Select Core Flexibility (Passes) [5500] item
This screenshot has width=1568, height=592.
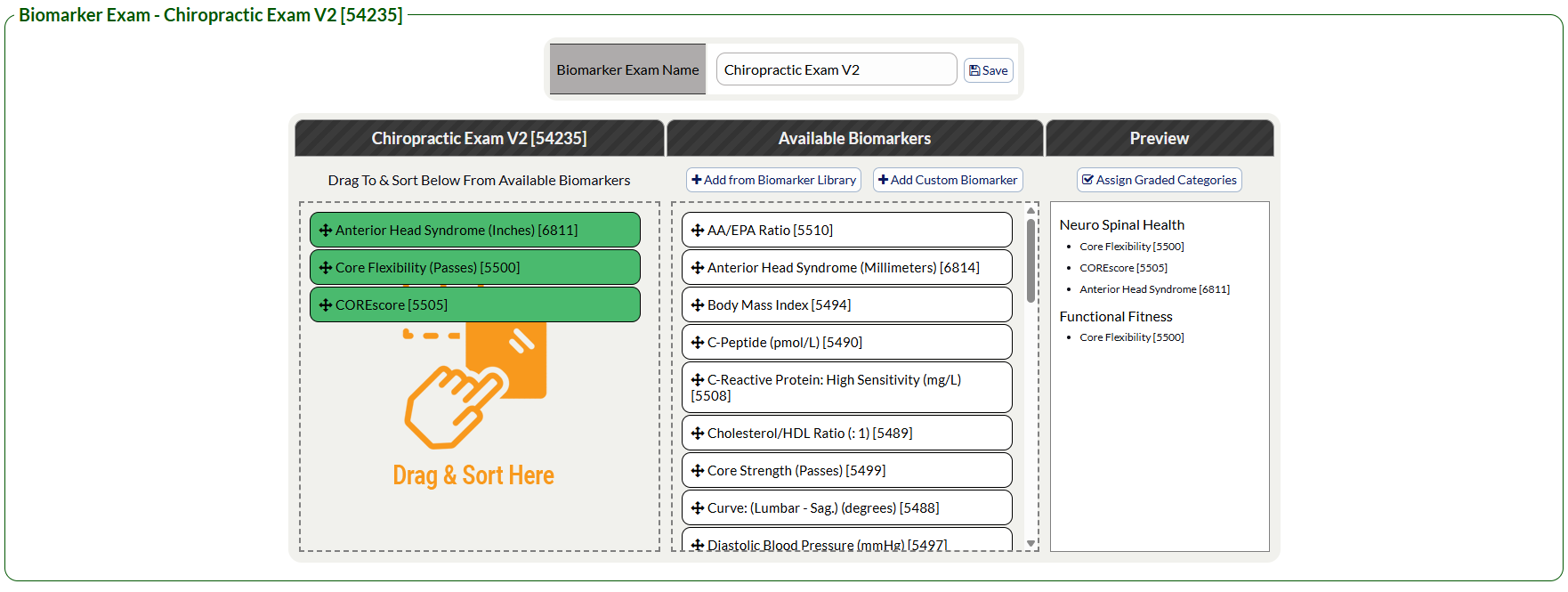tap(475, 267)
